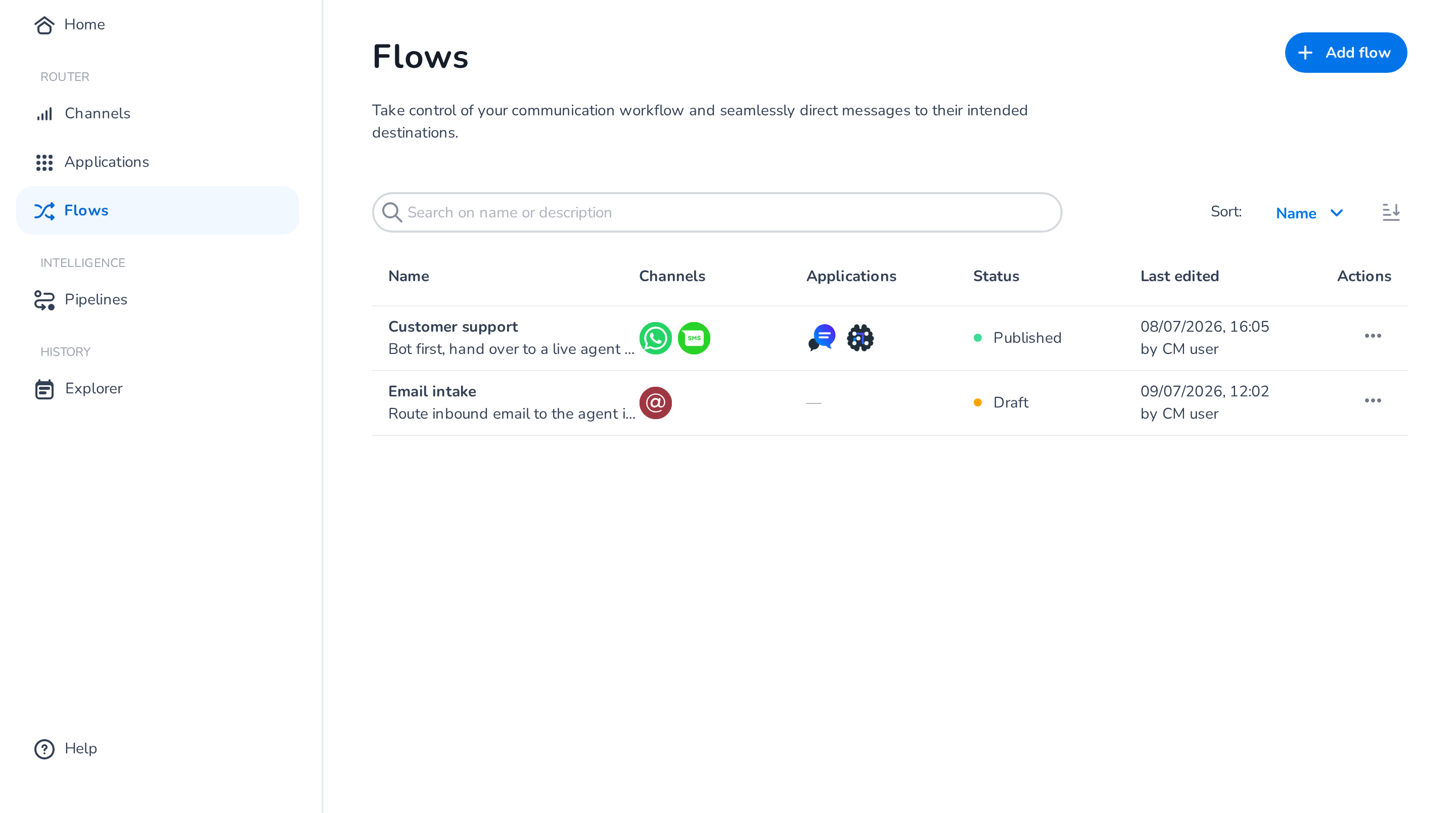Image resolution: width=1456 pixels, height=813 pixels.
Task: Go to Home in sidebar
Action: click(x=158, y=25)
